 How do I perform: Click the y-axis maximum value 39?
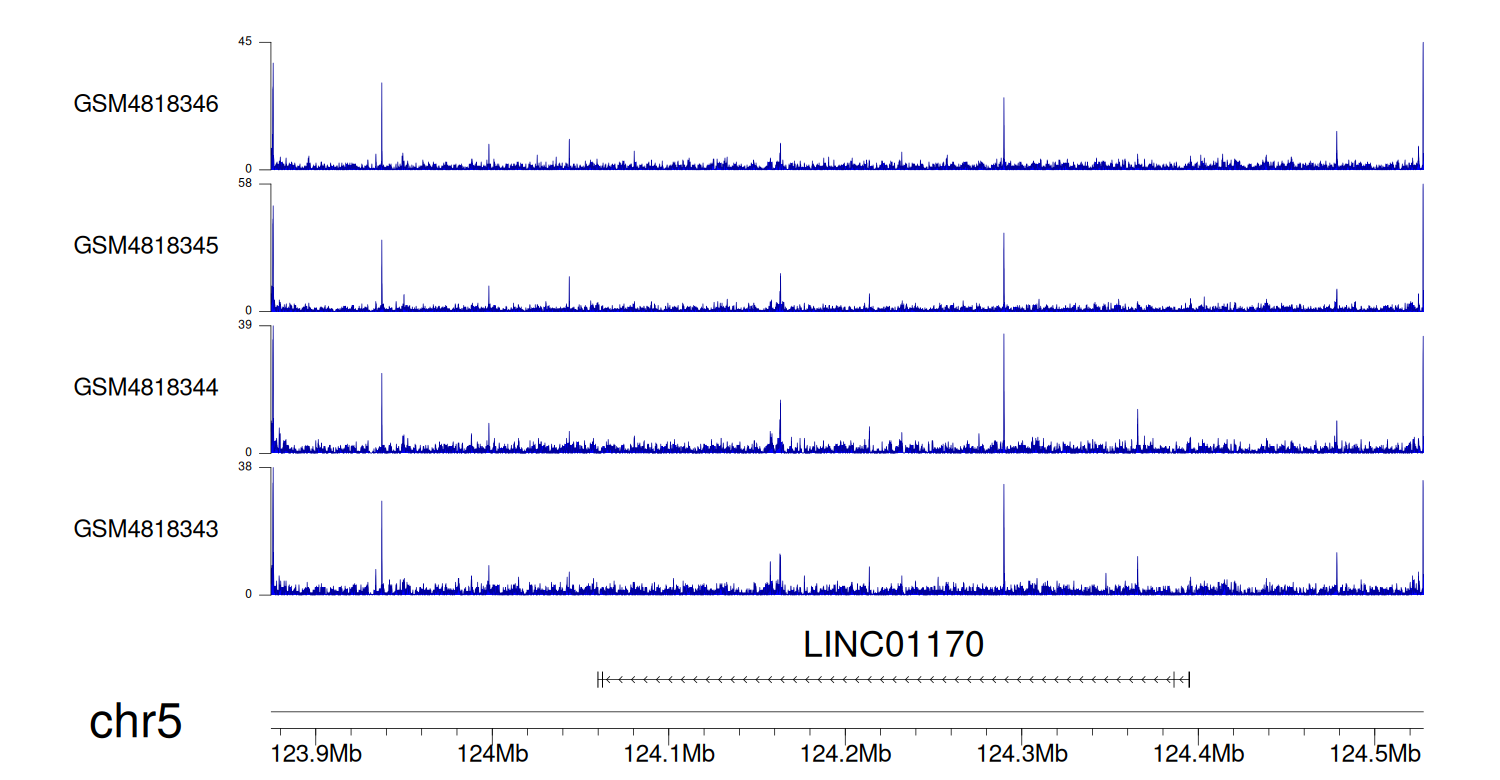[244, 326]
